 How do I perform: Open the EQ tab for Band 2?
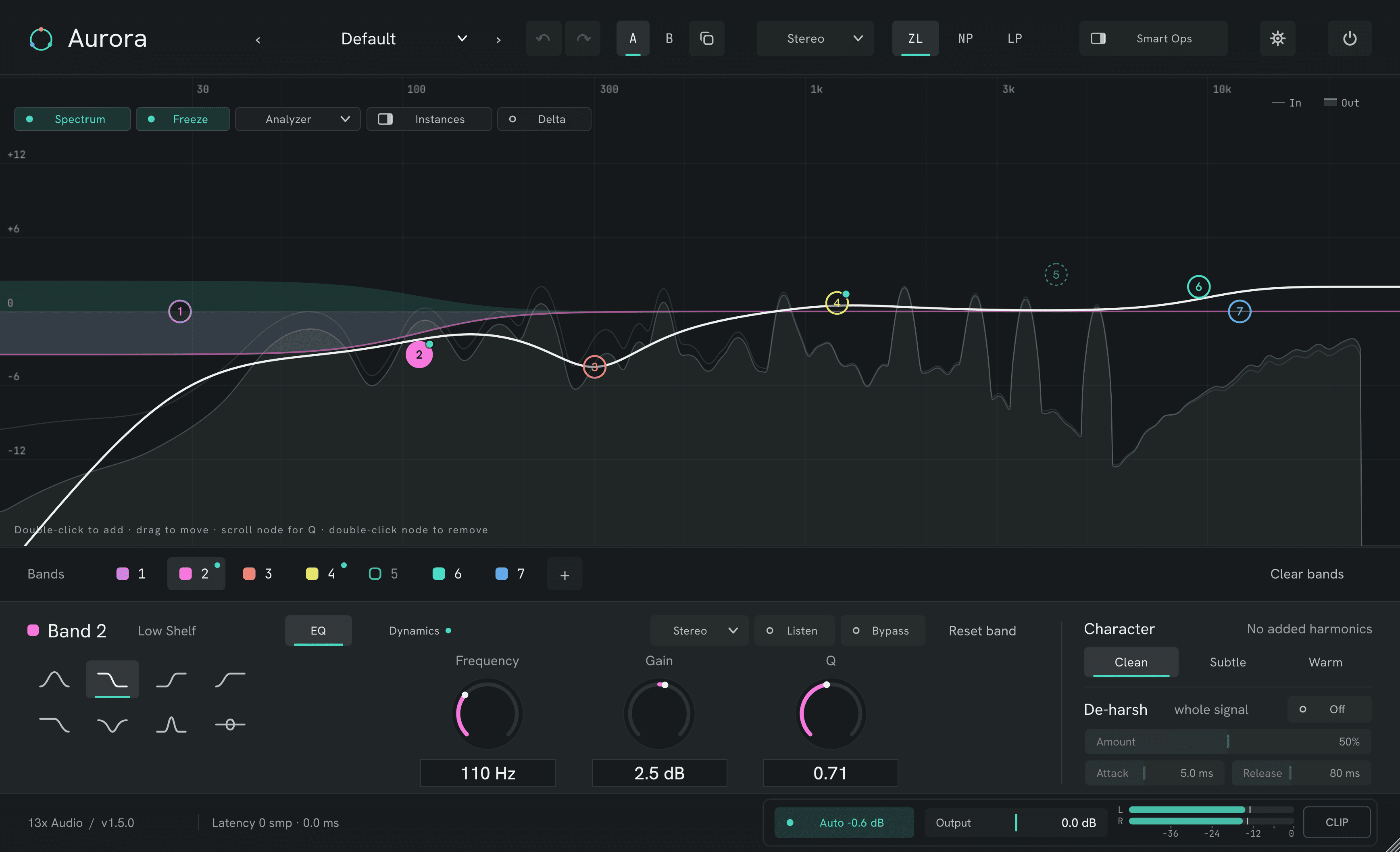pyautogui.click(x=318, y=631)
